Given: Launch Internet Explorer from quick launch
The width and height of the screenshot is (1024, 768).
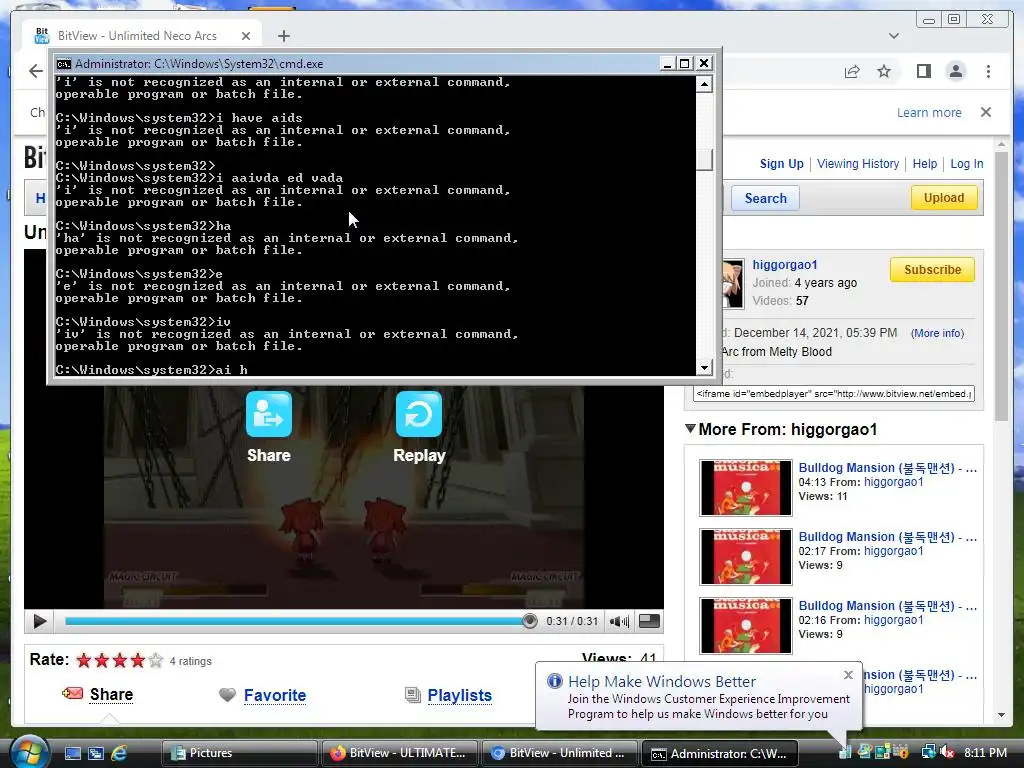Looking at the screenshot, I should (x=119, y=753).
